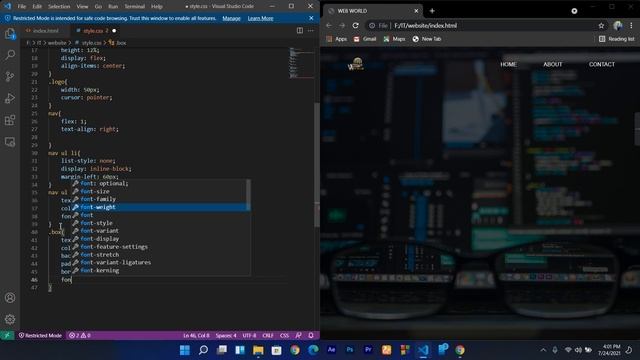Open the Reading list button
The height and width of the screenshot is (360, 640).
(x=616, y=39)
